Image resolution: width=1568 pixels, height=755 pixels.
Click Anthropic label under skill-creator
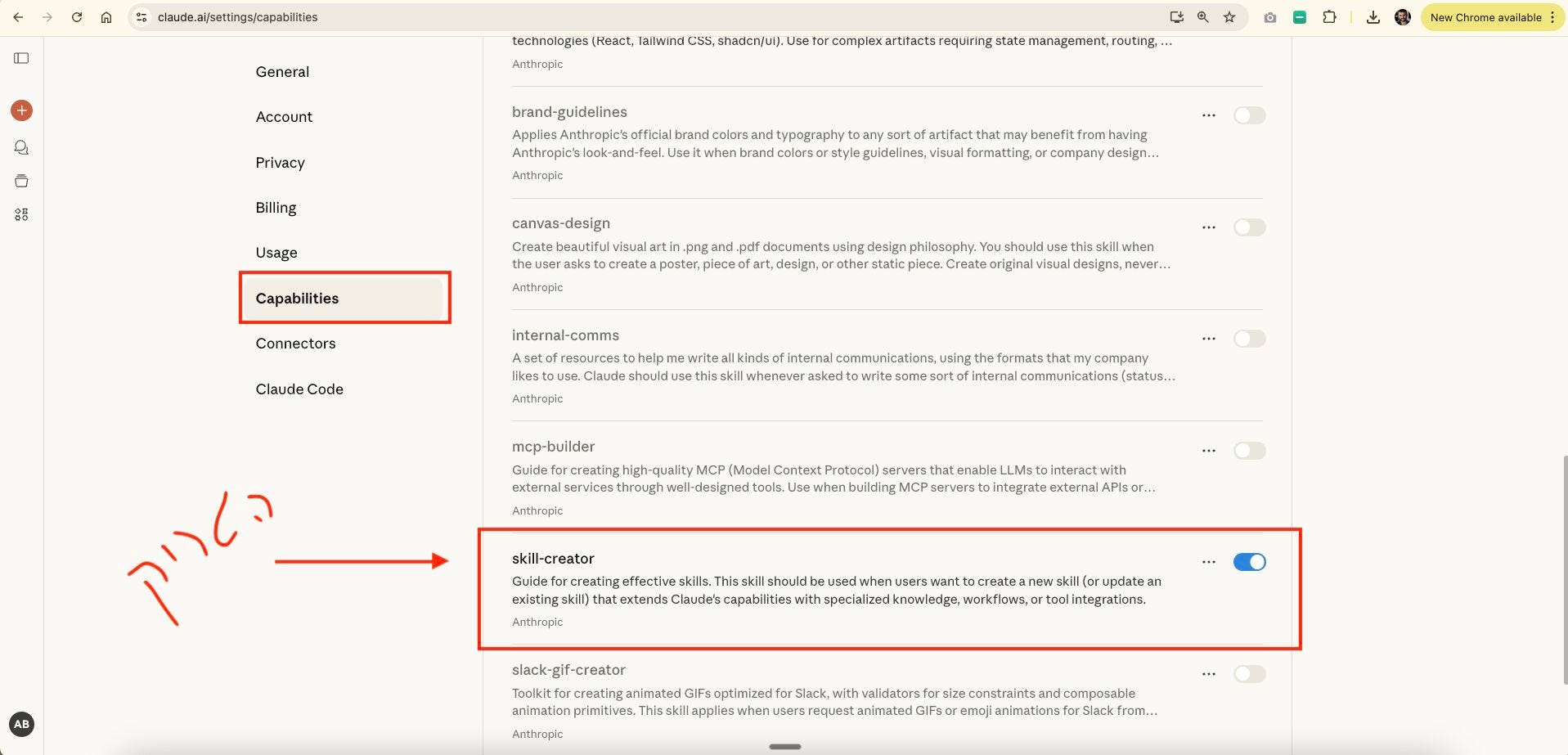click(x=537, y=622)
